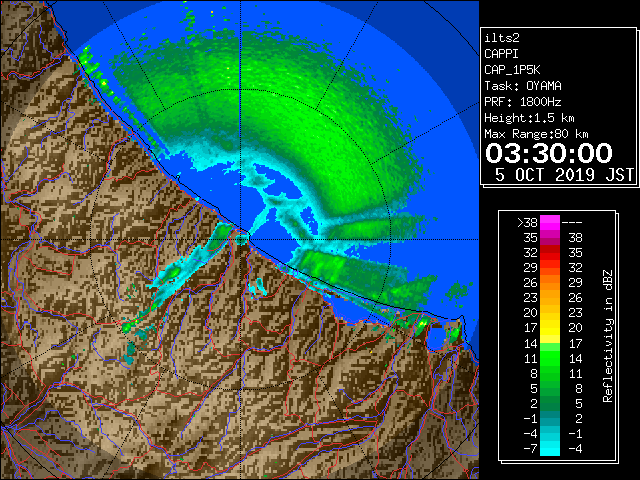The width and height of the screenshot is (640, 480).
Task: Click the ilts2 label in info box
Action: tap(502, 38)
